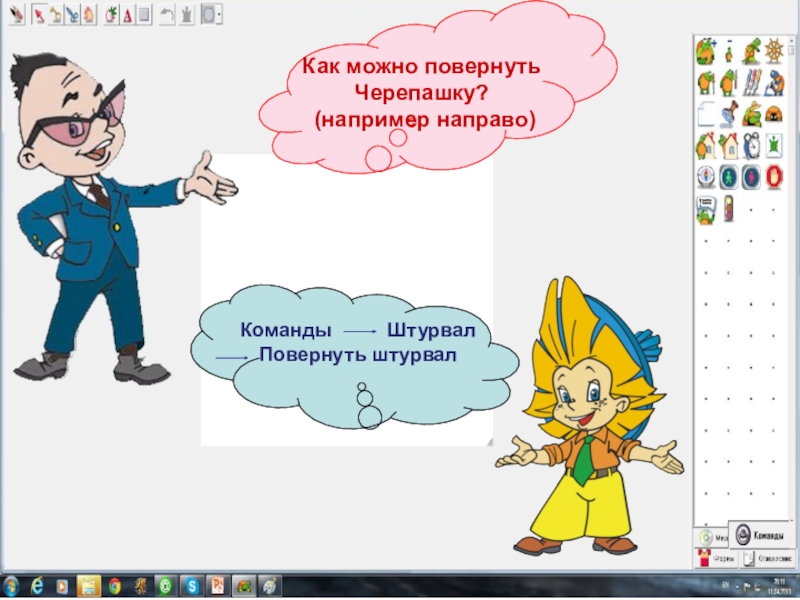The image size is (800, 600).
Task: Click the text Повернуть штурвал
Action: click(x=358, y=355)
